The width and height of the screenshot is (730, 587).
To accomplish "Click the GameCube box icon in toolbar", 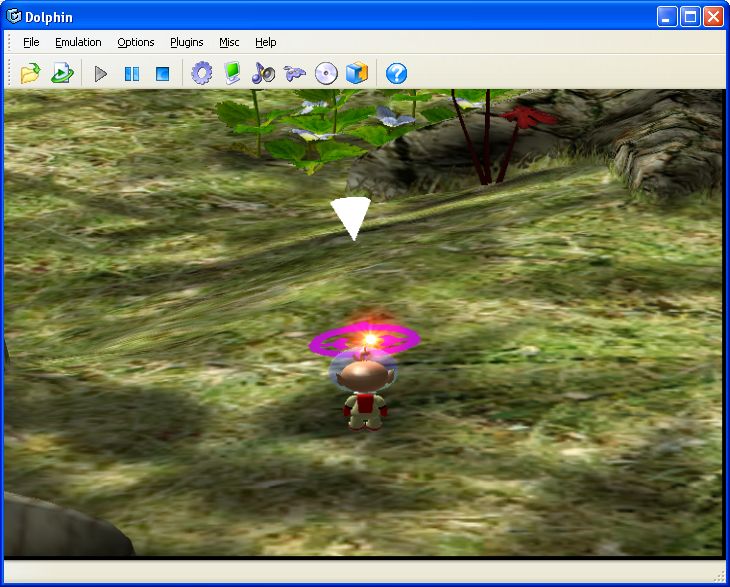I will 357,74.
